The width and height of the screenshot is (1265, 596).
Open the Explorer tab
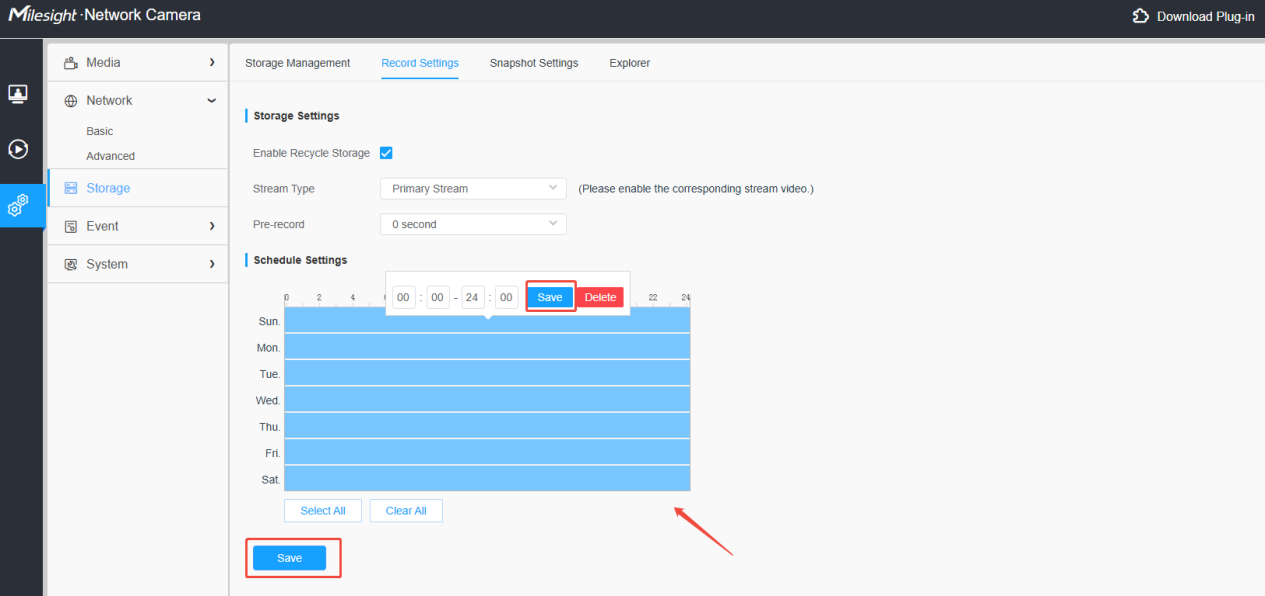click(x=630, y=63)
